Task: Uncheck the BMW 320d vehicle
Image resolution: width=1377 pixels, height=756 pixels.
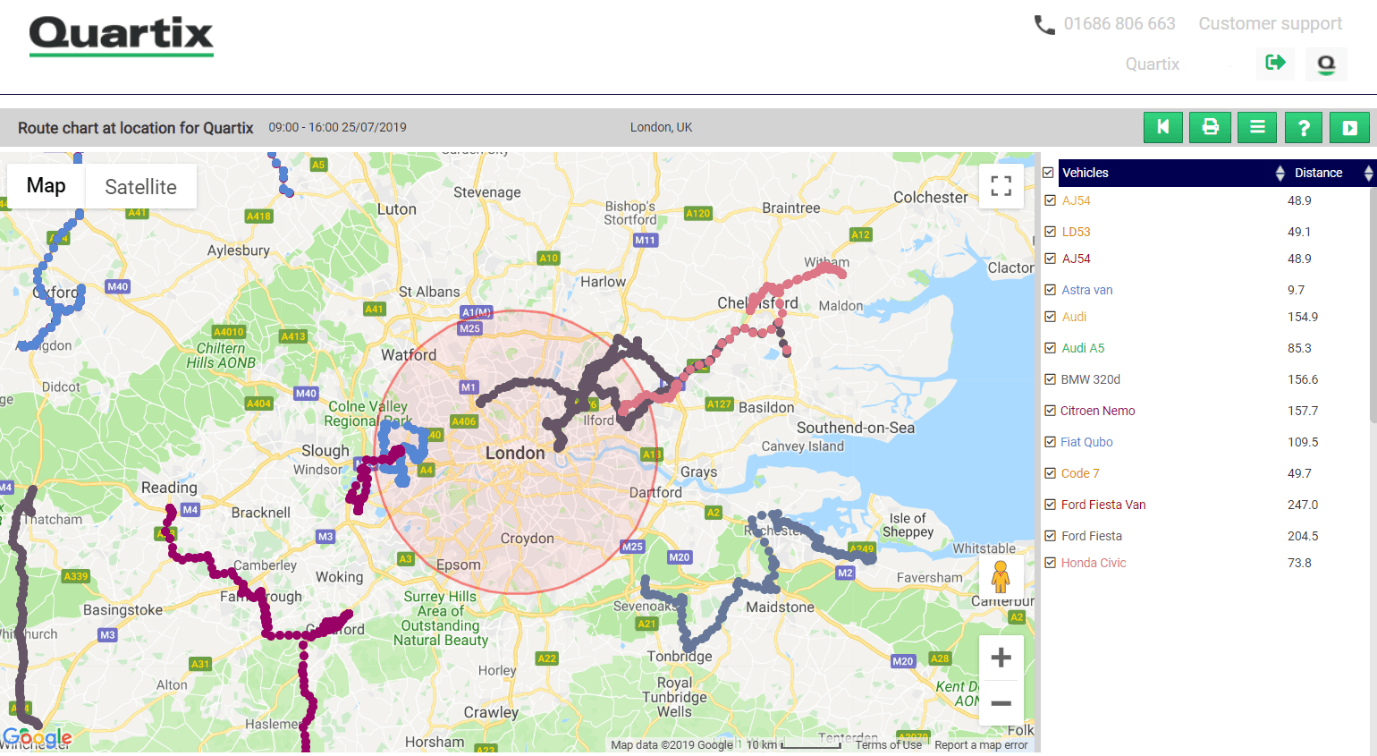Action: 1049,379
